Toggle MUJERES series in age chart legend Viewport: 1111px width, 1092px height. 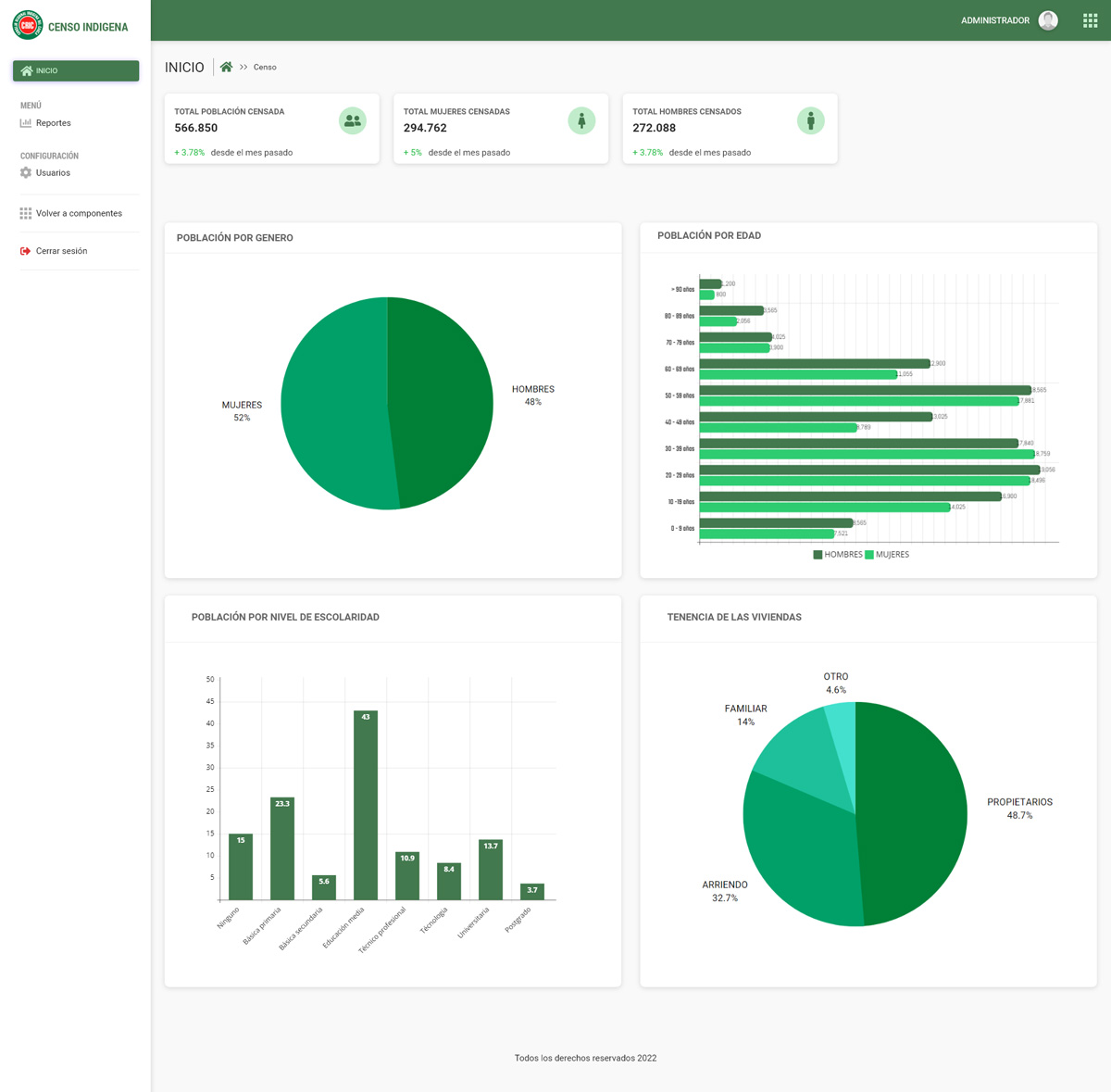(x=887, y=555)
